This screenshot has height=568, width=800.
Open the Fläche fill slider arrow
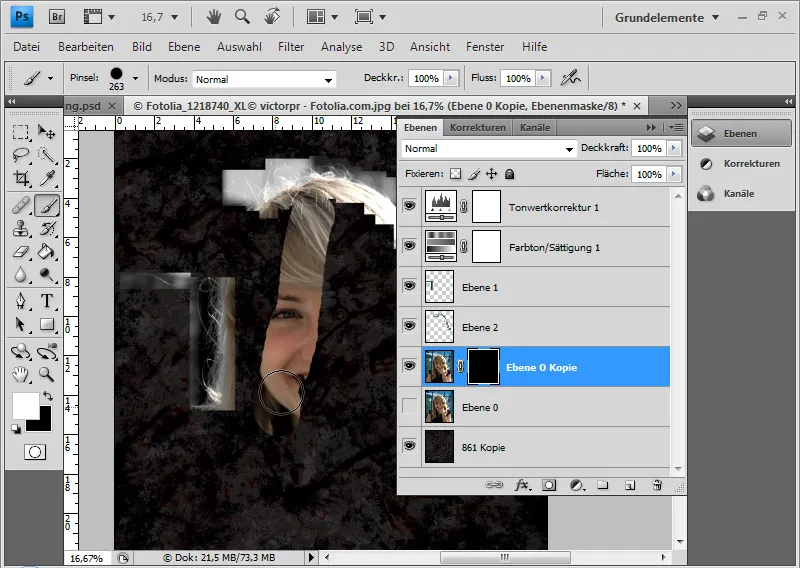(x=674, y=174)
